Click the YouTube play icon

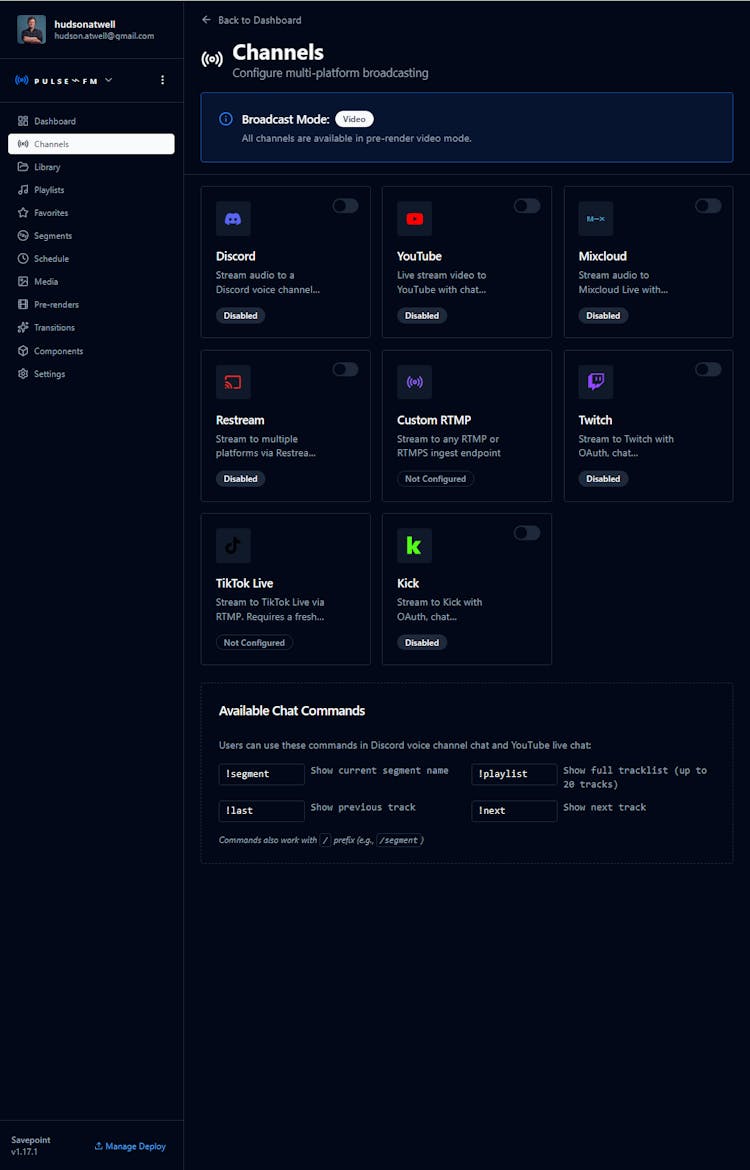[x=414, y=219]
